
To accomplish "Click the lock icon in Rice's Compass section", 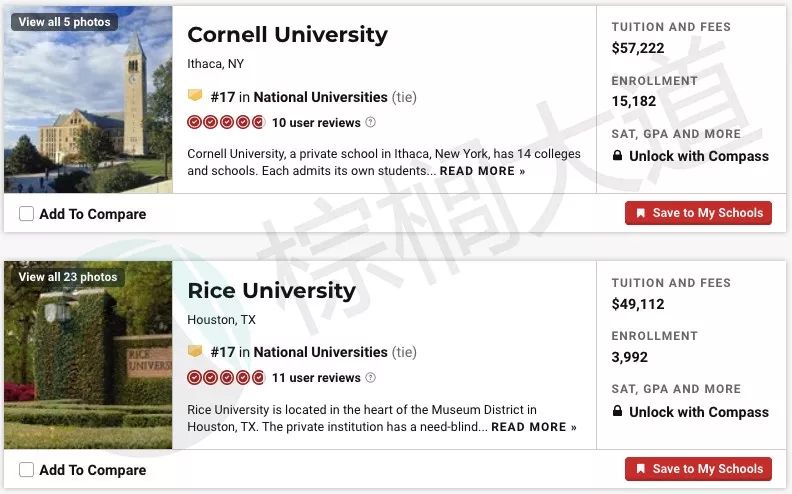I will pyautogui.click(x=617, y=411).
